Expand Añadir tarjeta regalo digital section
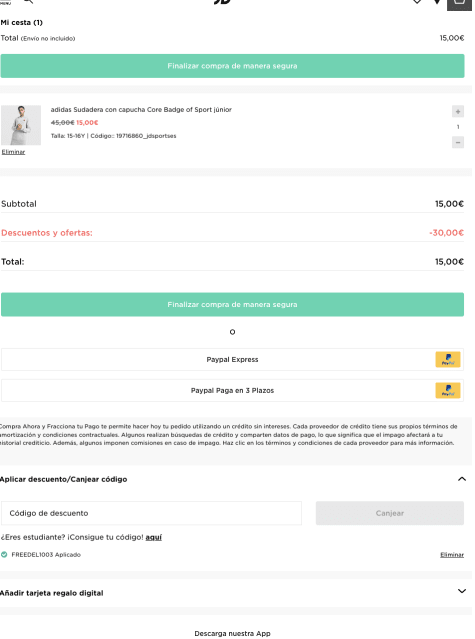The image size is (475, 639). point(462,591)
